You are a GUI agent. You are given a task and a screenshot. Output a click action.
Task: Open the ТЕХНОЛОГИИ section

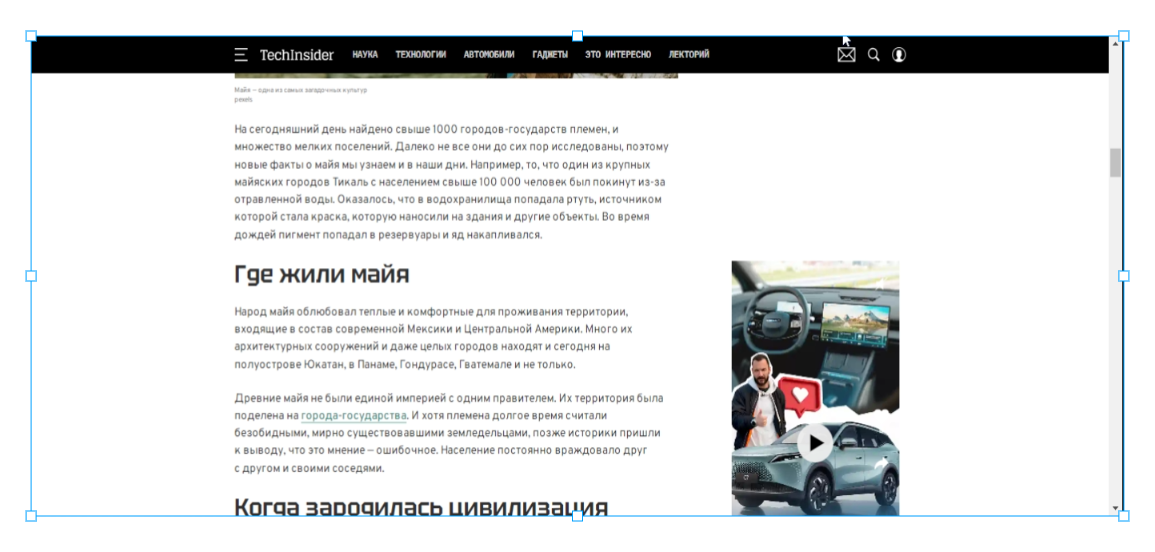tap(421, 55)
